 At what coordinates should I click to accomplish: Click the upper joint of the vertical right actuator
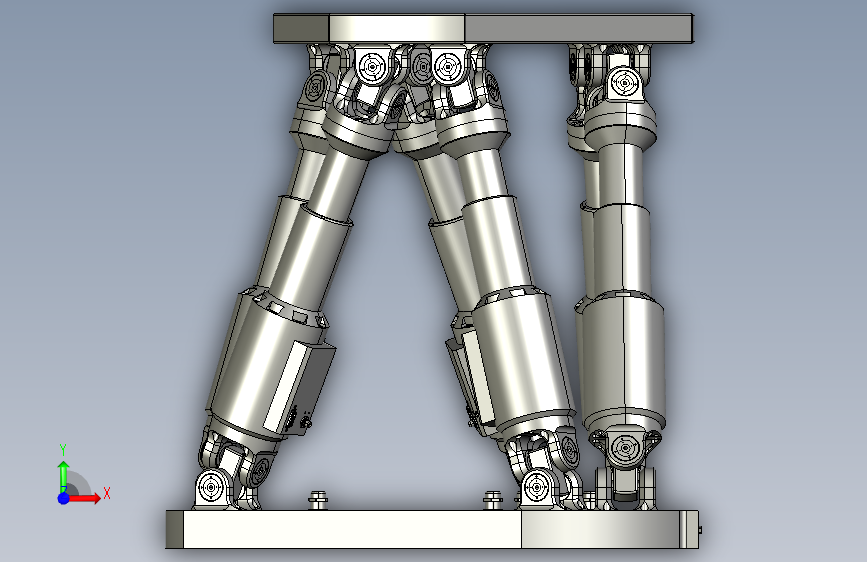coord(625,84)
